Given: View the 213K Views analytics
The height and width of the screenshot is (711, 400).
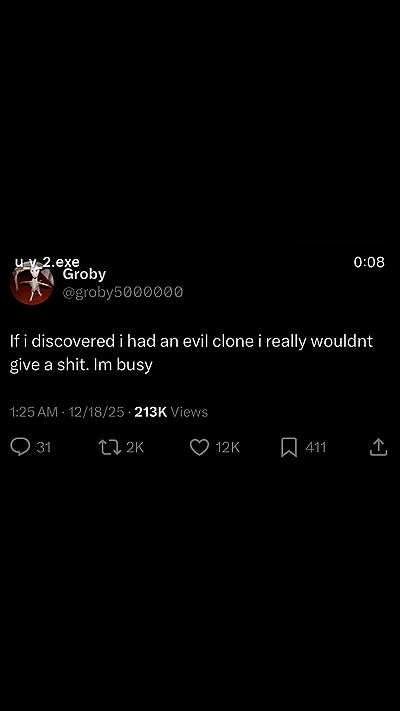Looking at the screenshot, I should click(x=171, y=412).
